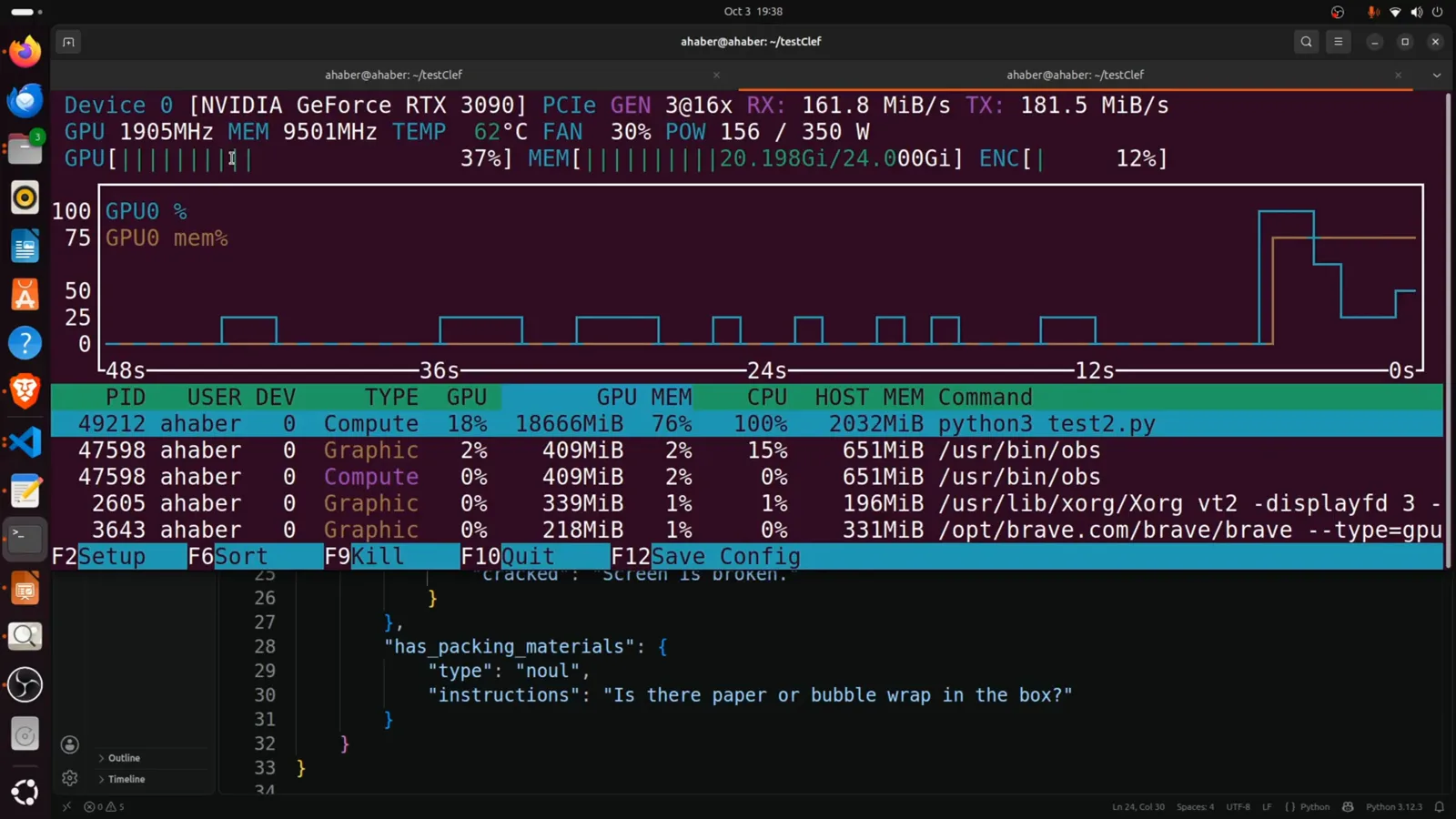Image resolution: width=1456 pixels, height=819 pixels.
Task: Click the microphone indicator in the top bar
Action: (1372, 12)
